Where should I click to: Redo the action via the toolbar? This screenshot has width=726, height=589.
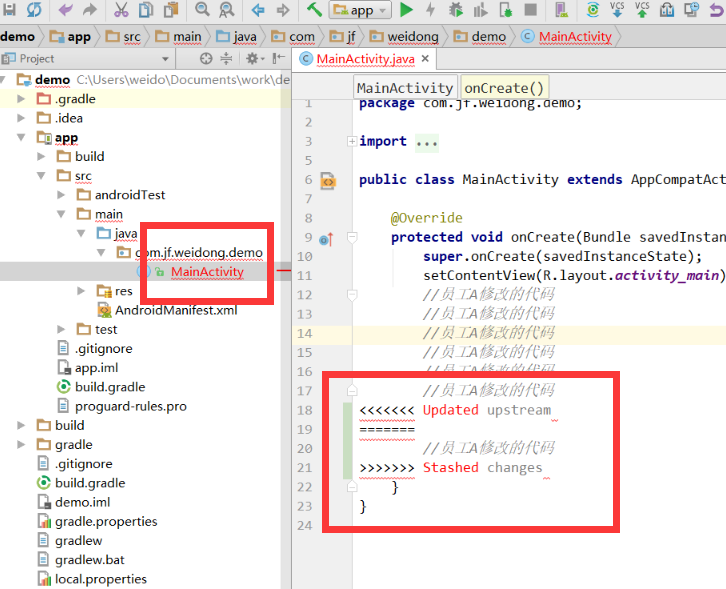click(90, 9)
